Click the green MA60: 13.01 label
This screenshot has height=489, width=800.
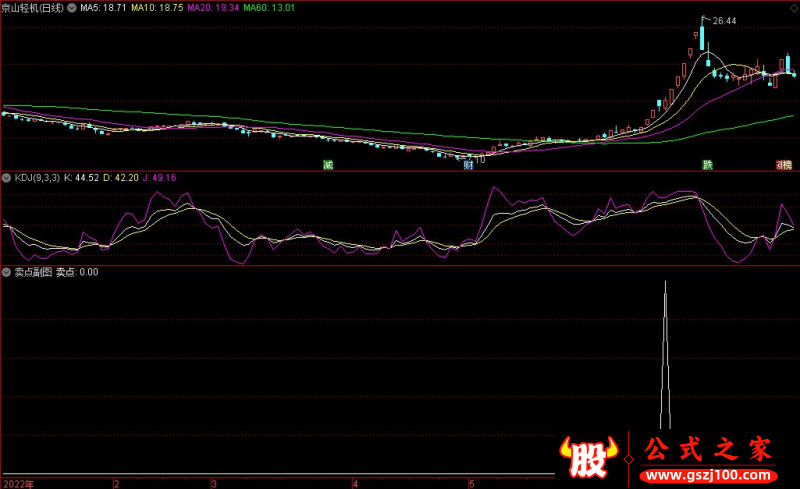pos(269,8)
